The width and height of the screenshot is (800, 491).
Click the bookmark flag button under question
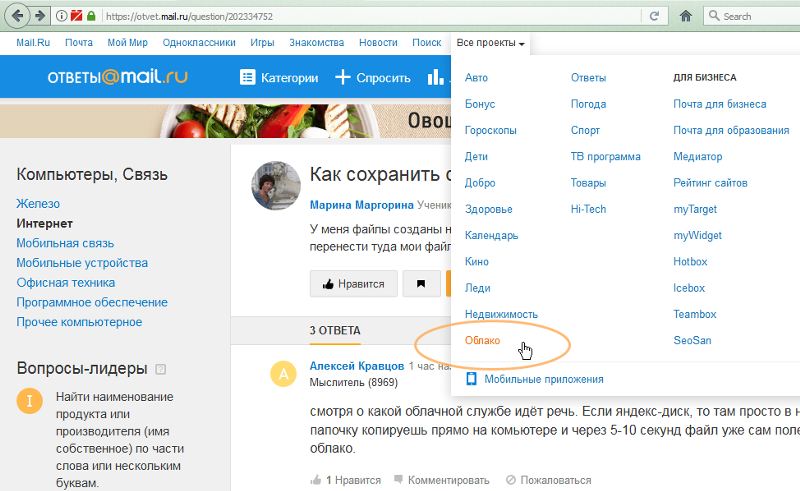pyautogui.click(x=421, y=284)
